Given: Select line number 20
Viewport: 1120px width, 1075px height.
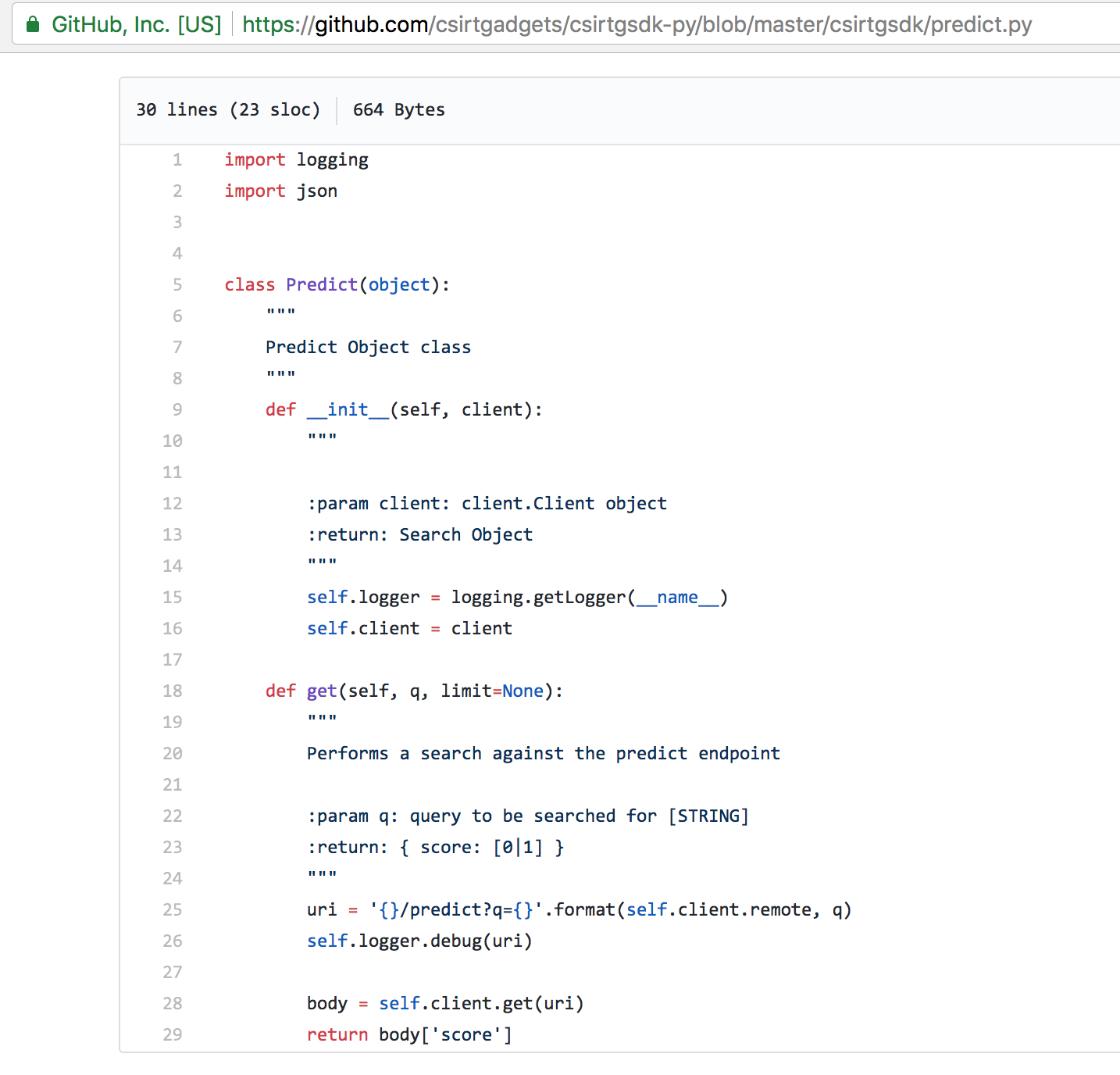Looking at the screenshot, I should (173, 754).
